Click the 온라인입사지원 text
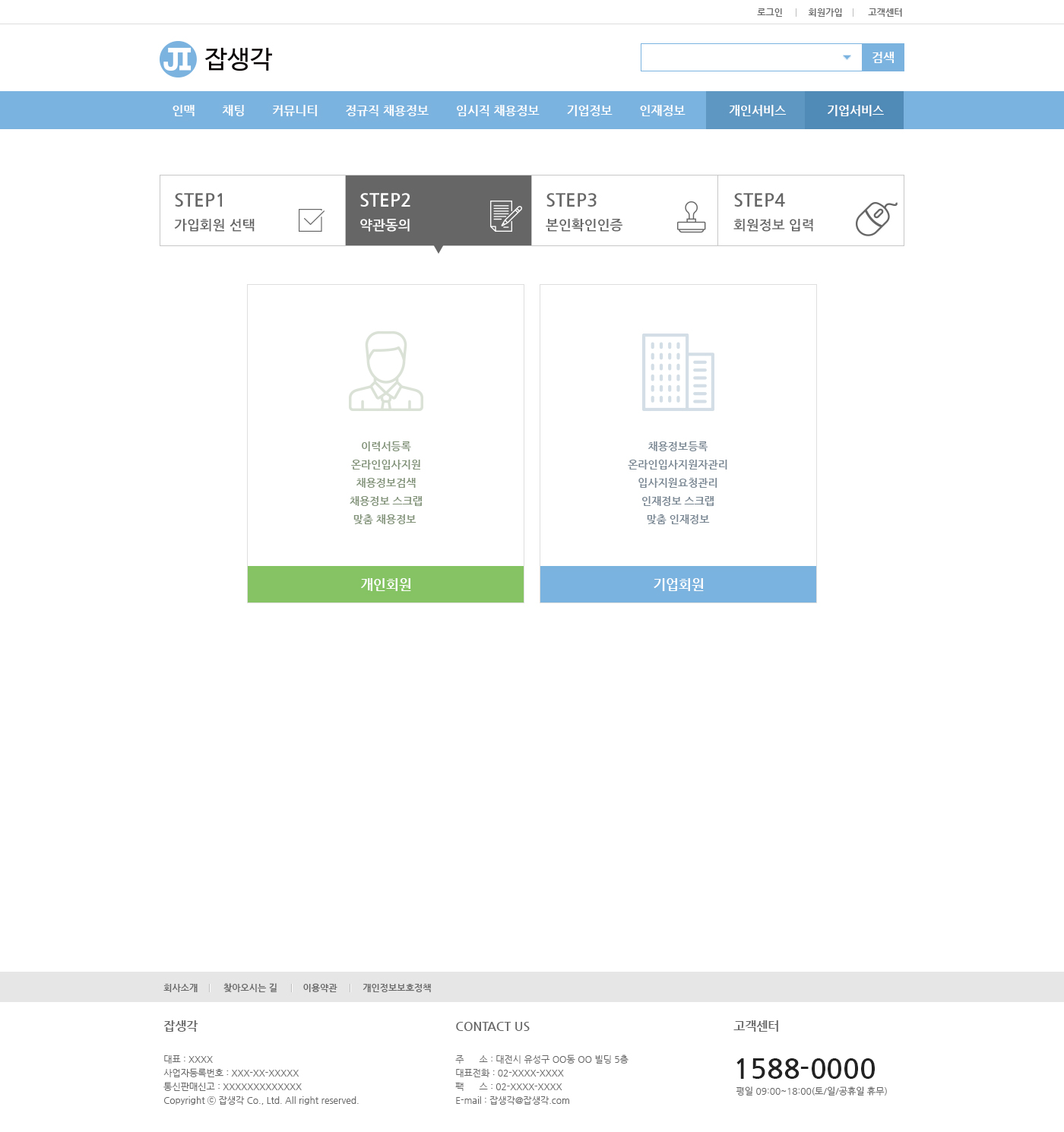 click(386, 464)
